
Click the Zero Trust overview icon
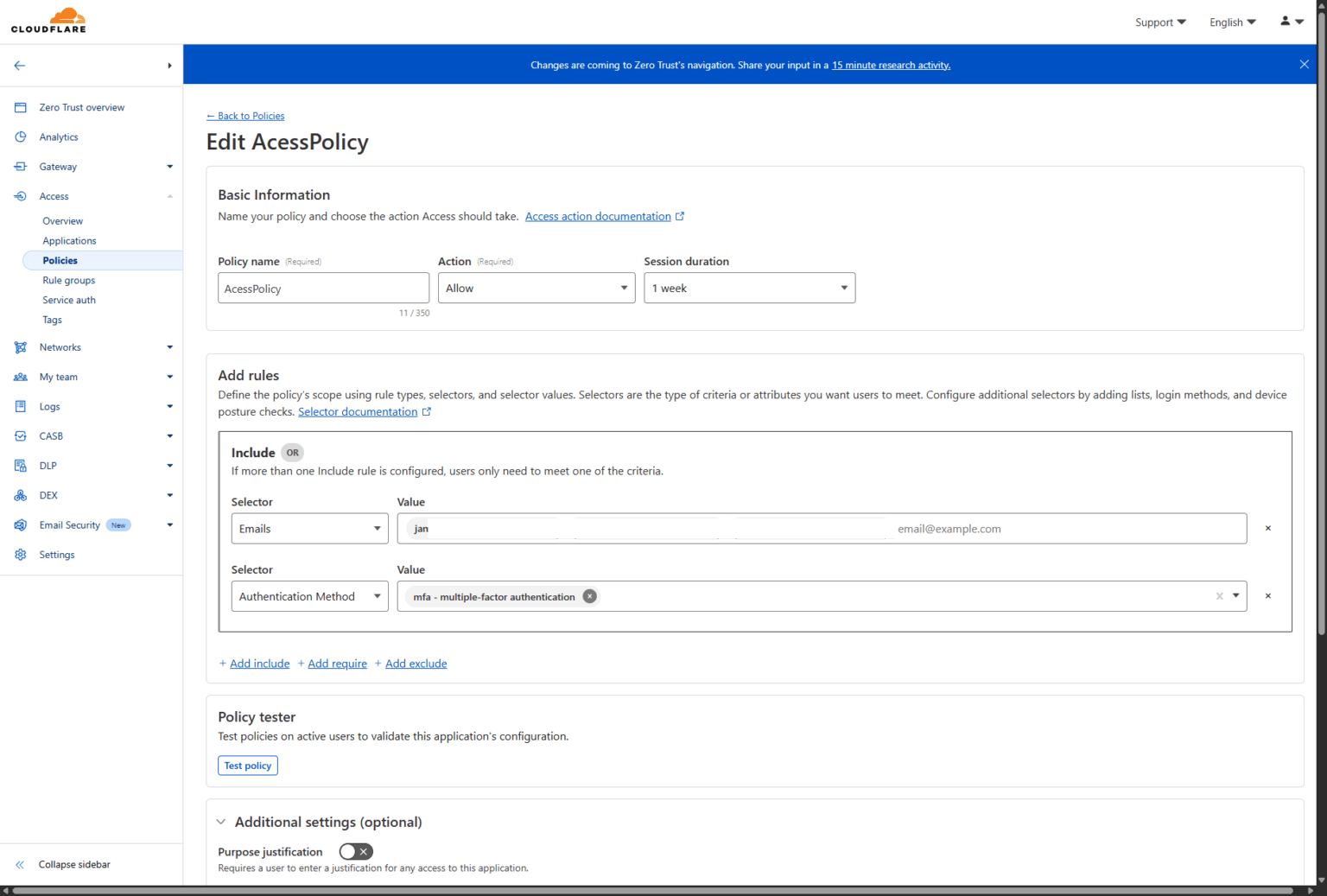20,106
